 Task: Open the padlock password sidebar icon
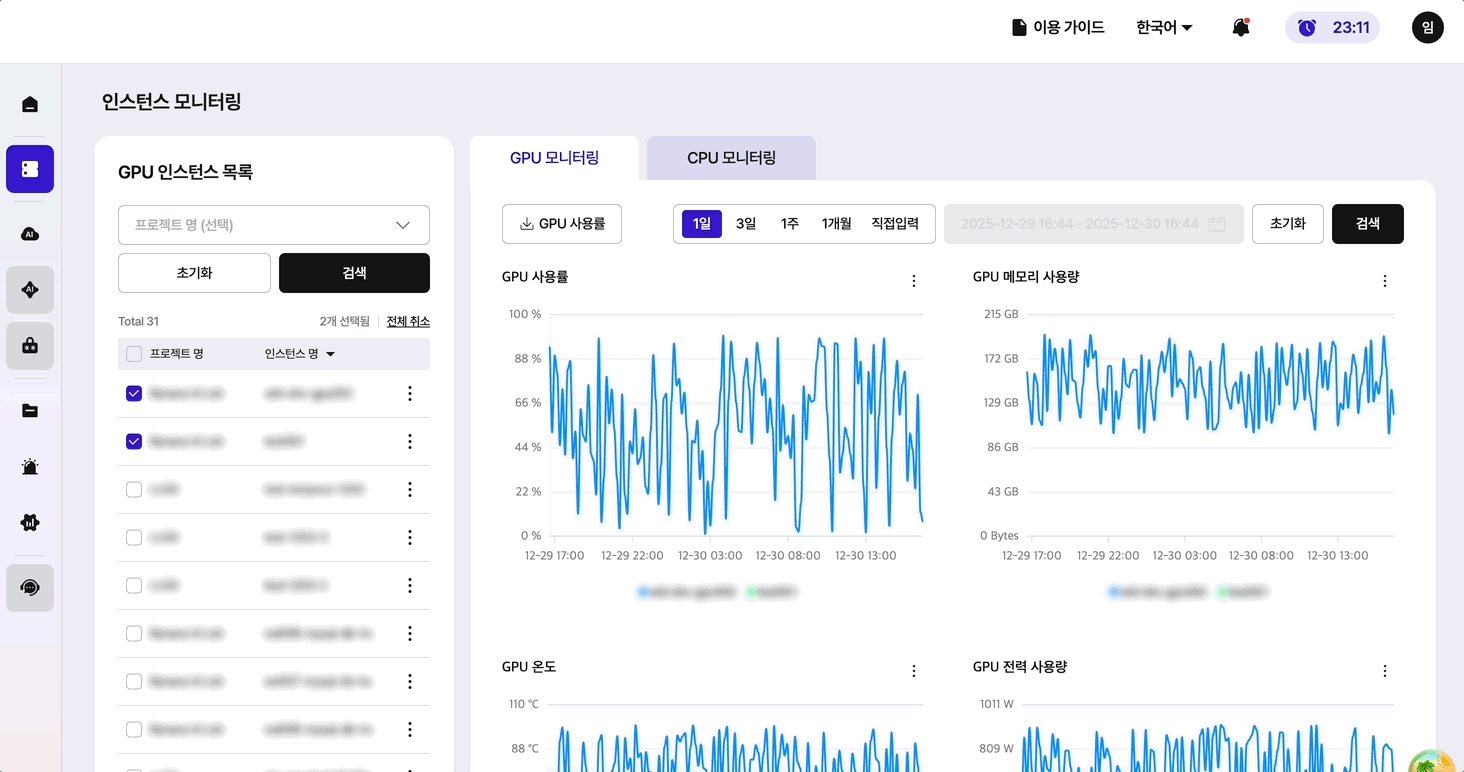[x=30, y=346]
